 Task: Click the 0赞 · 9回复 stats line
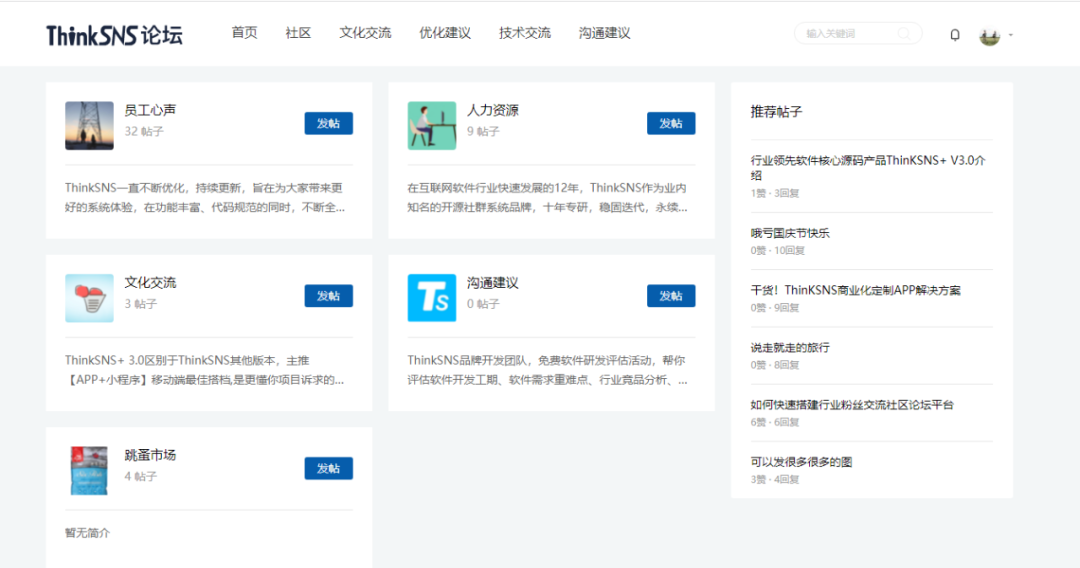tap(775, 308)
